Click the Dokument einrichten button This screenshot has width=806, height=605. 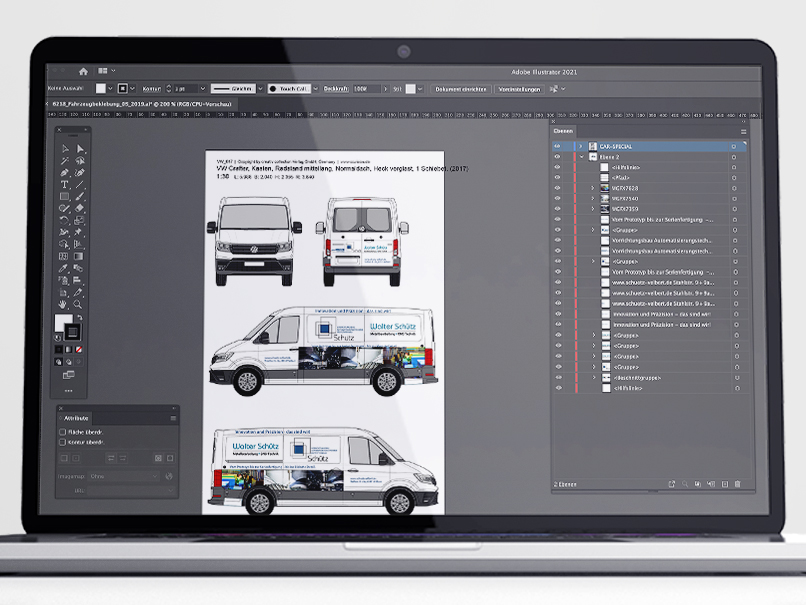pos(461,89)
